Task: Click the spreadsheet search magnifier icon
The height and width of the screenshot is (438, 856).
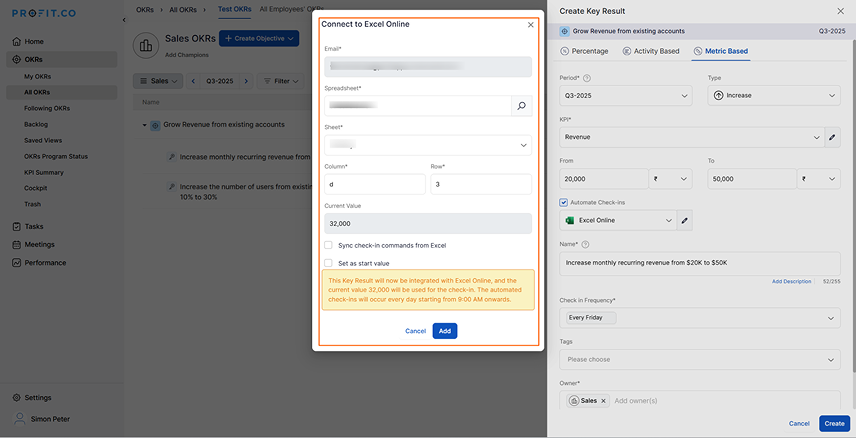Action: [x=521, y=106]
